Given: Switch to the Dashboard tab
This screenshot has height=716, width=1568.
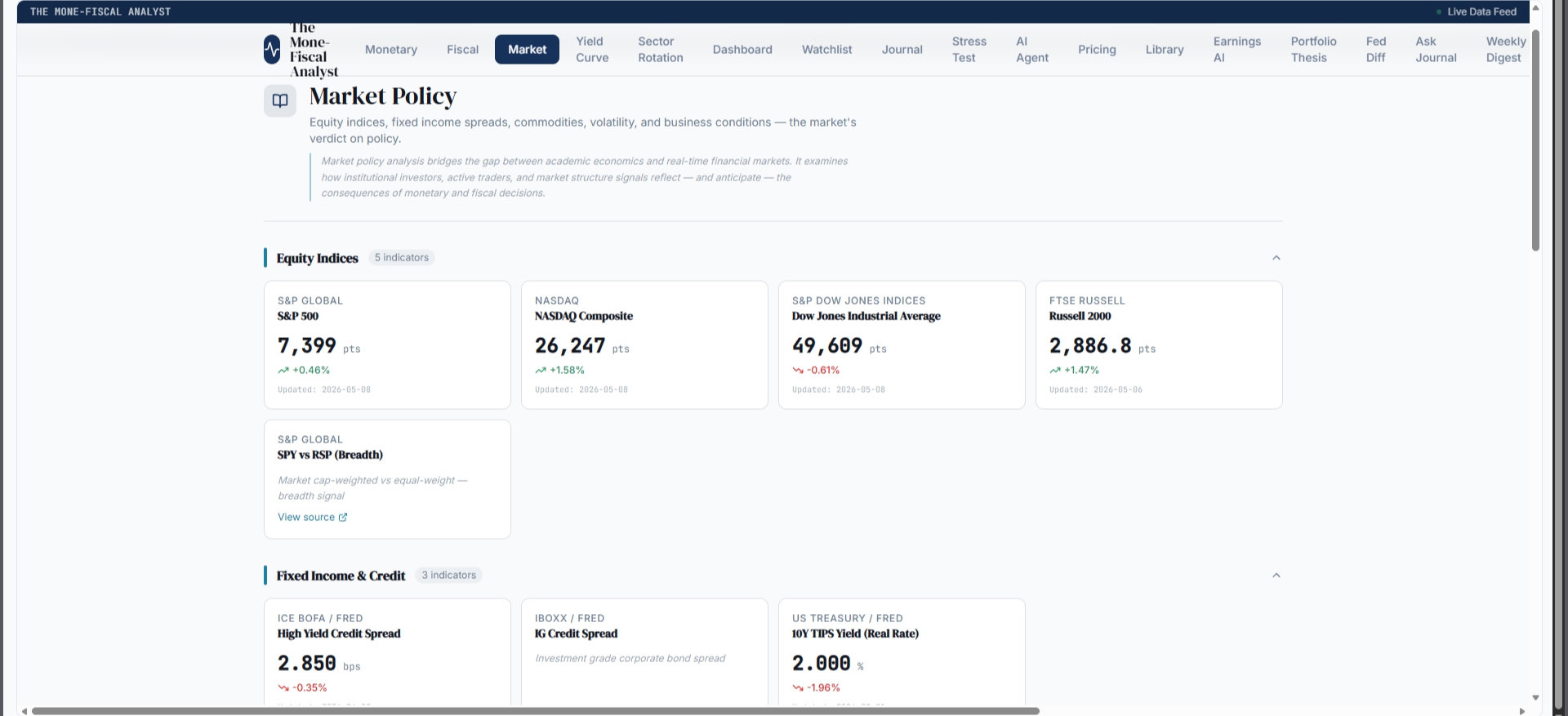Looking at the screenshot, I should click(x=742, y=50).
